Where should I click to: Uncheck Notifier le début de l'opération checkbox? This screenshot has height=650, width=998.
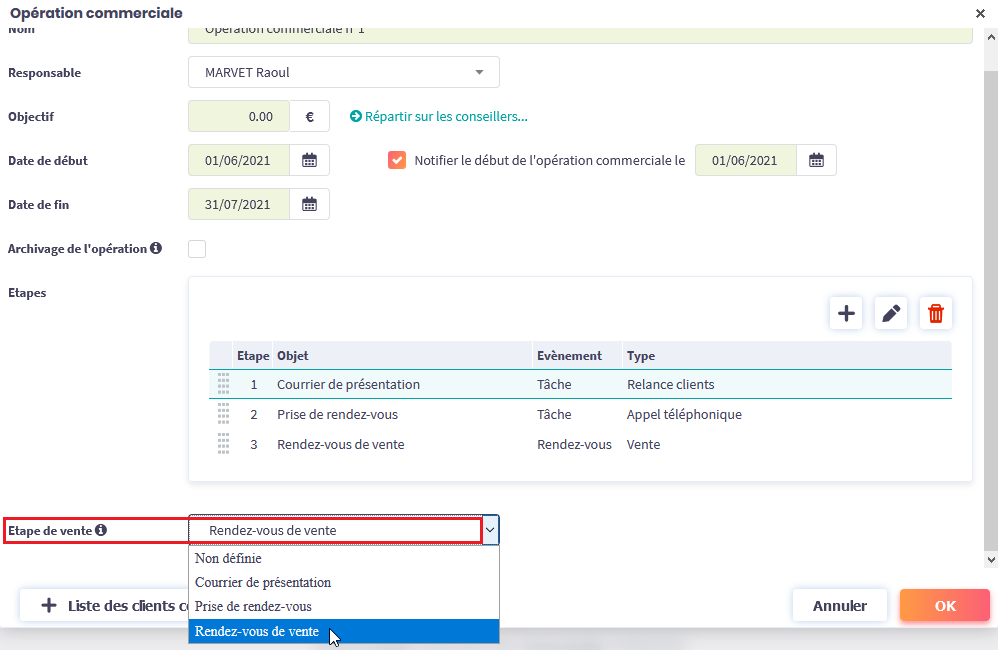[x=397, y=160]
